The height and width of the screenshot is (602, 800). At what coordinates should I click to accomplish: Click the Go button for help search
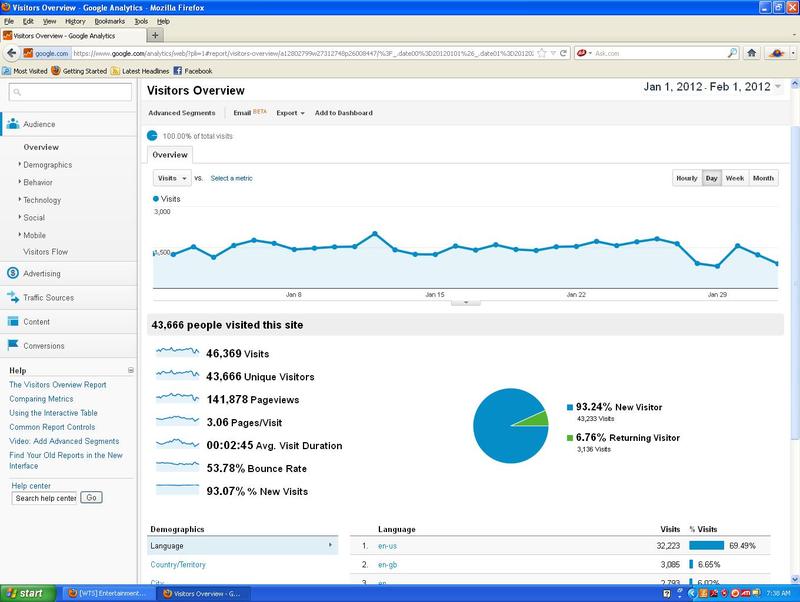[x=91, y=497]
